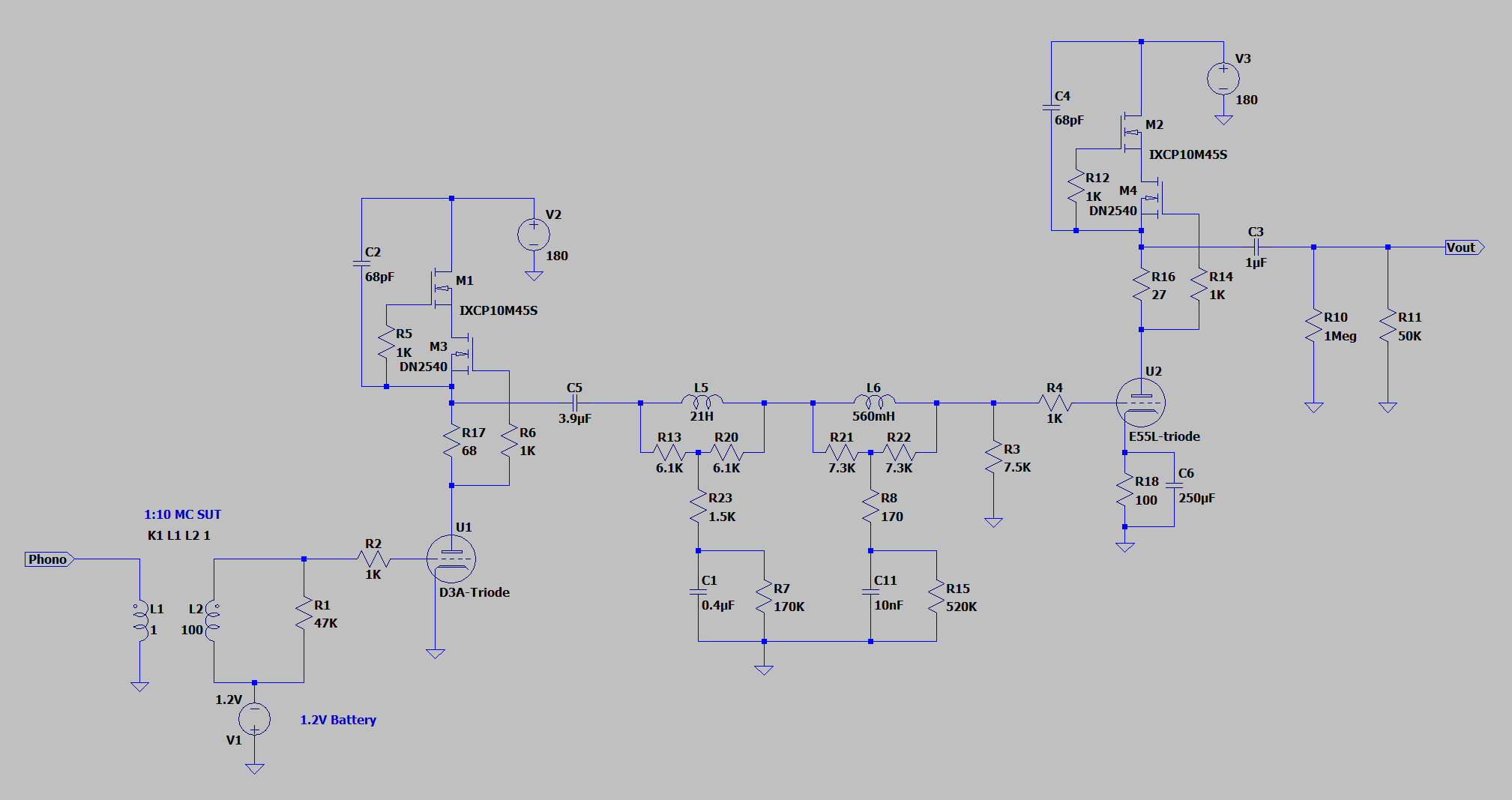Click the V2 180 voltage source symbol

[534, 235]
